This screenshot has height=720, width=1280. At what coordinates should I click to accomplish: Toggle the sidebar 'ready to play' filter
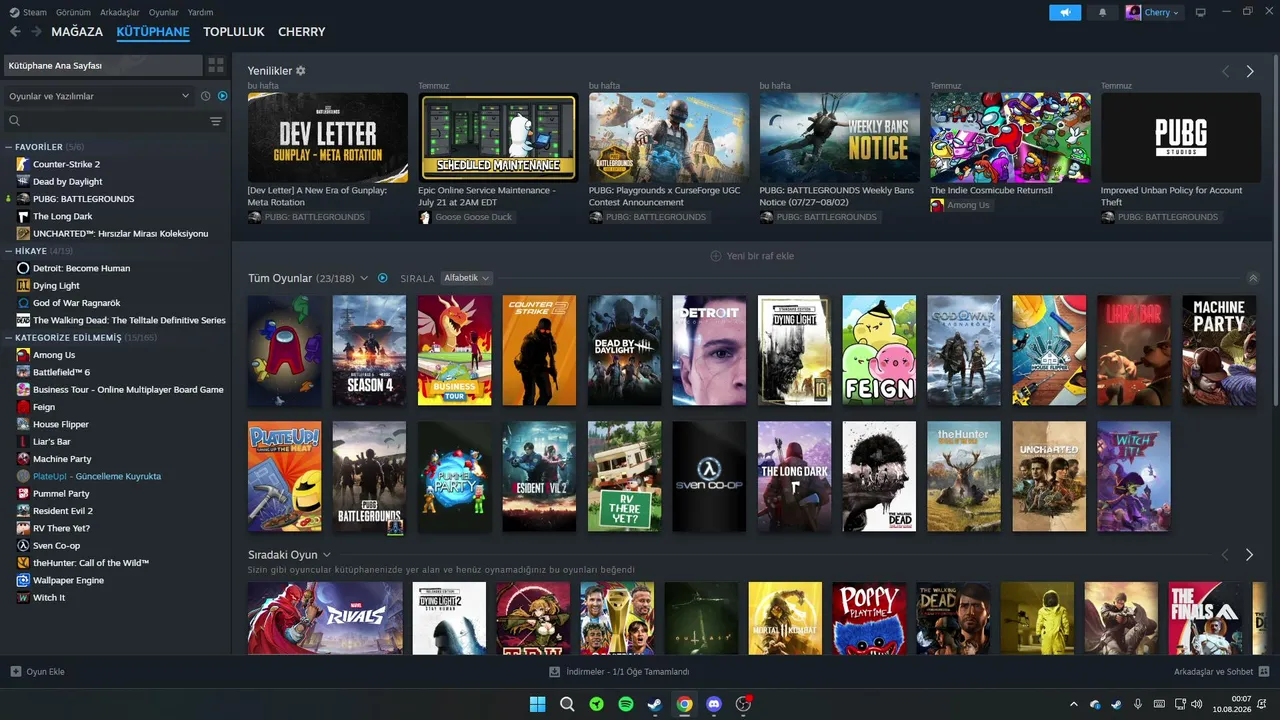coord(223,96)
